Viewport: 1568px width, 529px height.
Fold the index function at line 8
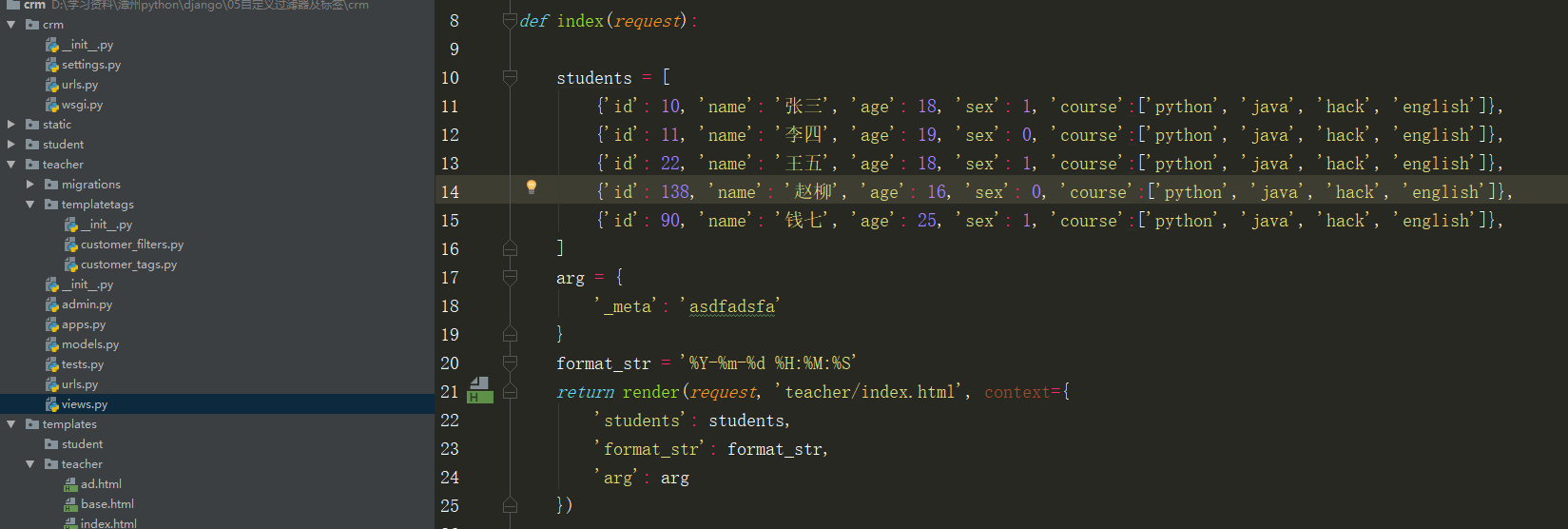click(510, 20)
